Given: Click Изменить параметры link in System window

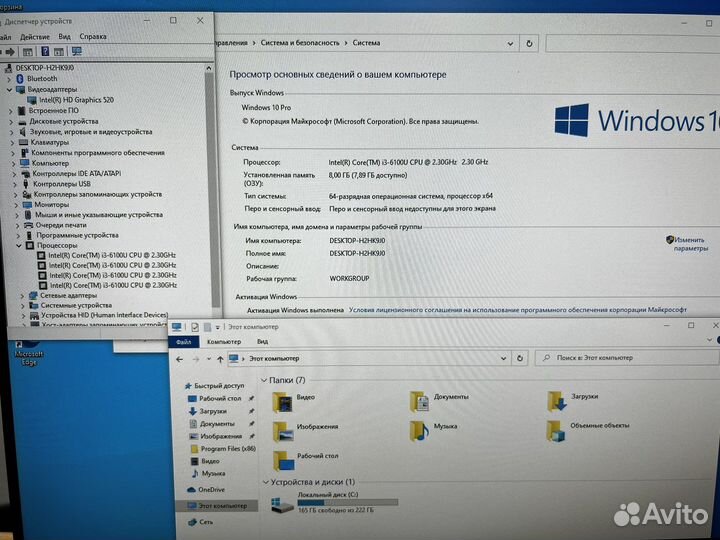Looking at the screenshot, I should [690, 244].
